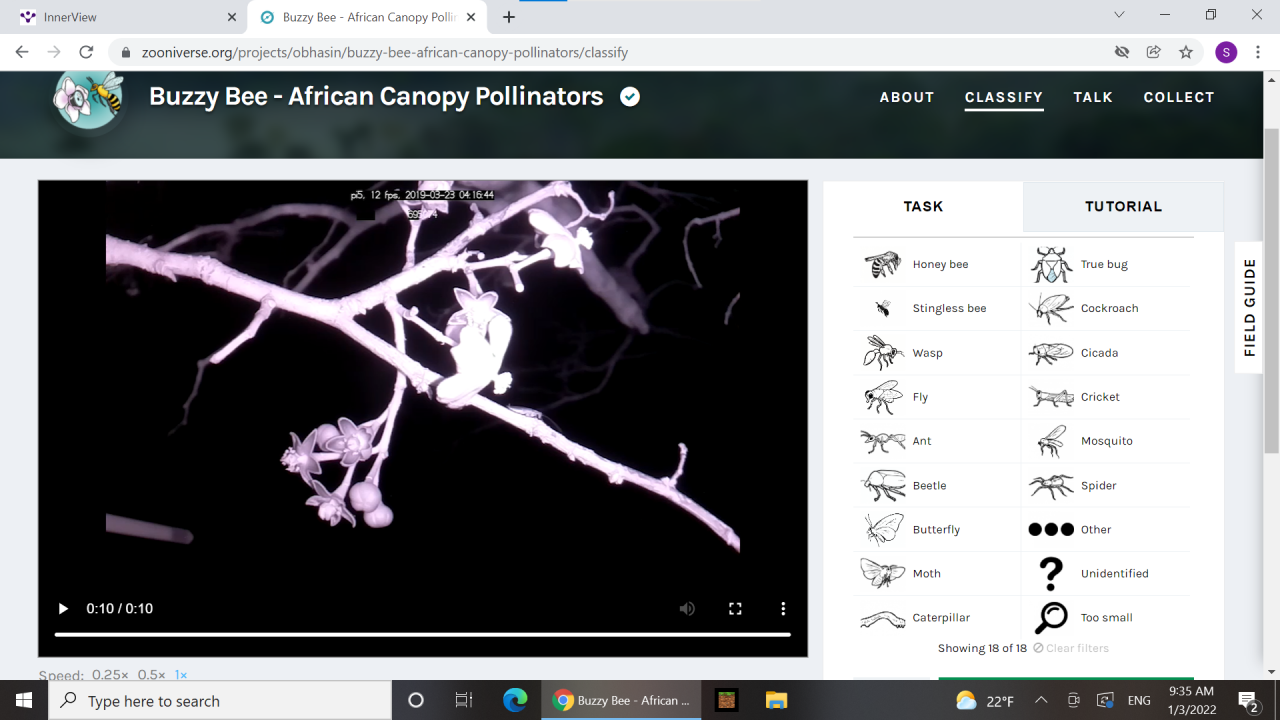Open Microsoft Edge from taskbar
Viewport: 1280px width, 720px height.
(x=515, y=700)
